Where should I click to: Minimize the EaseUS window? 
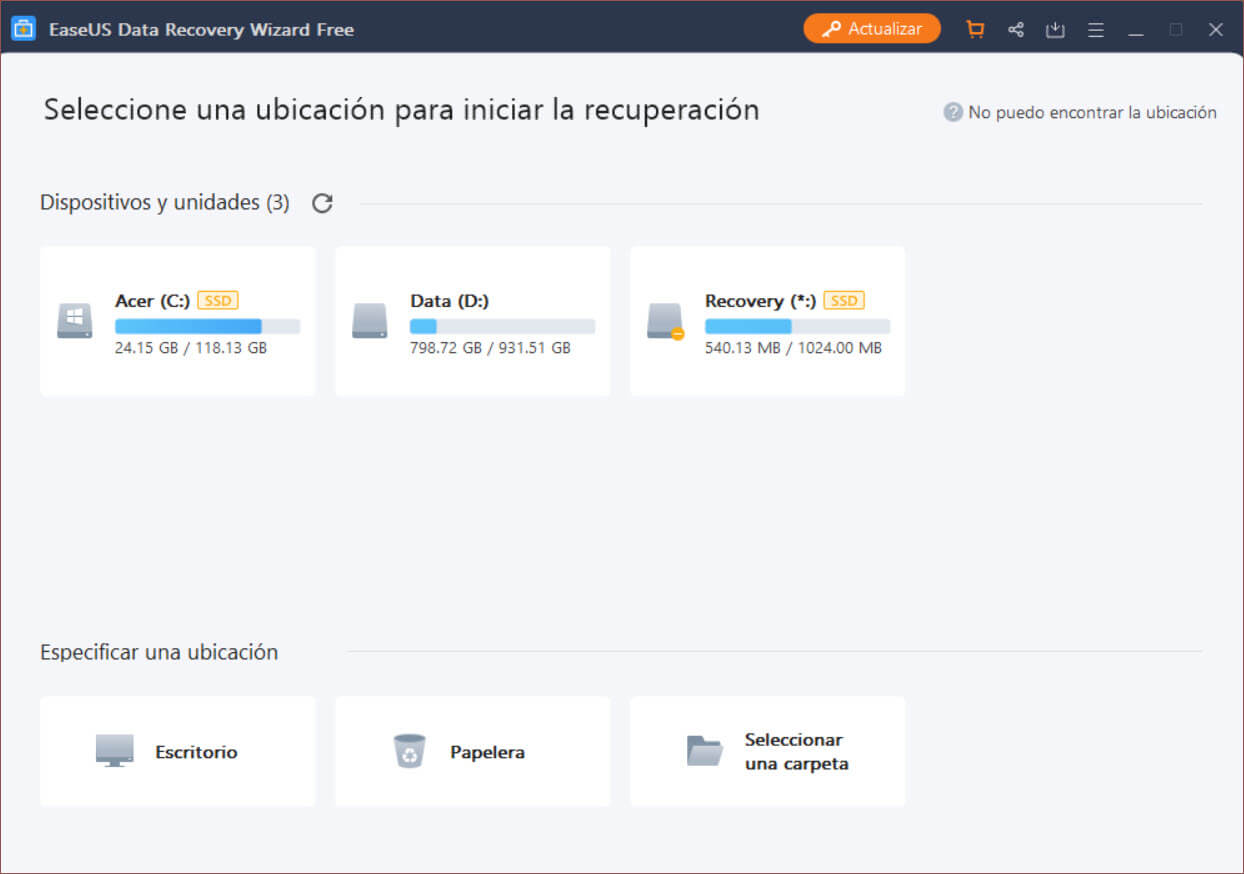click(x=1136, y=29)
